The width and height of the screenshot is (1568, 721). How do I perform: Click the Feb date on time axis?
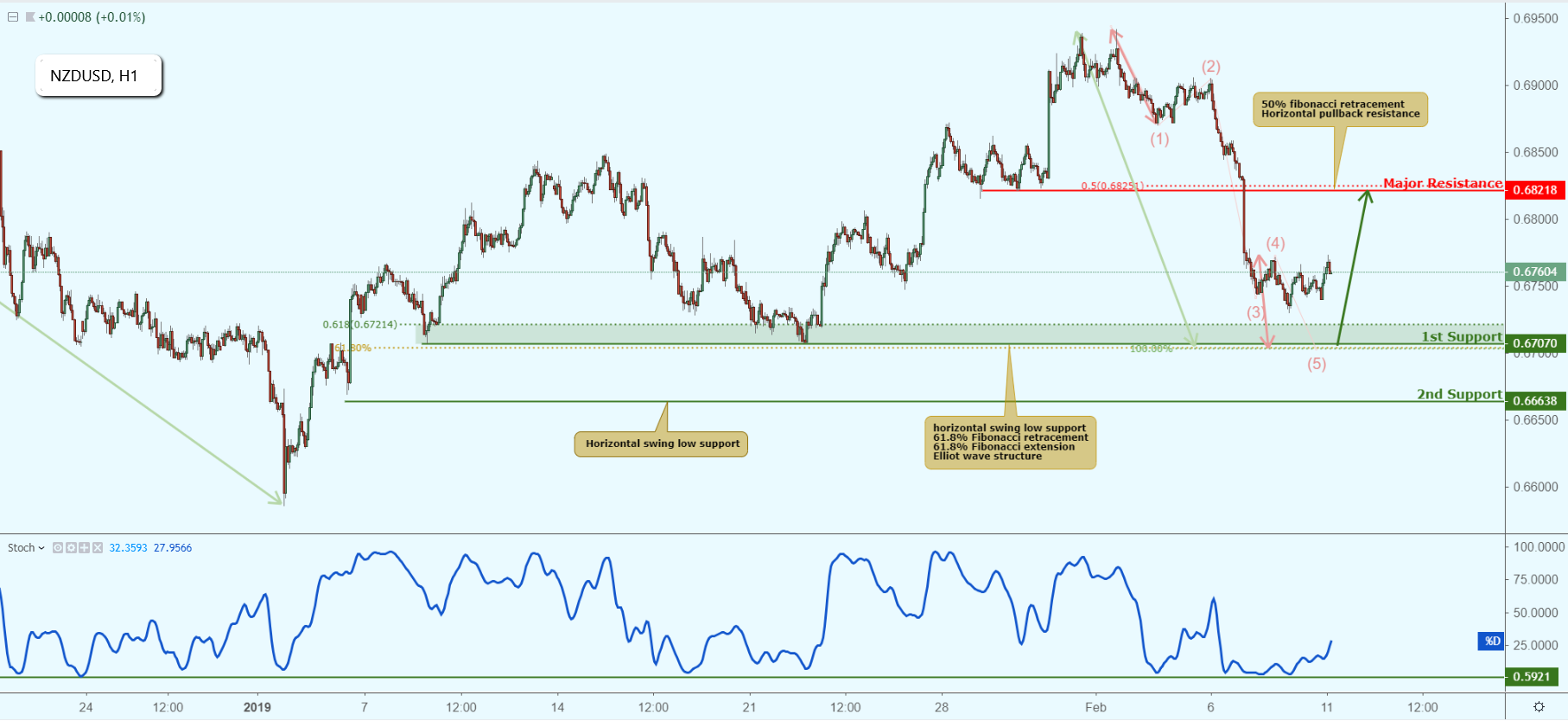[1095, 707]
